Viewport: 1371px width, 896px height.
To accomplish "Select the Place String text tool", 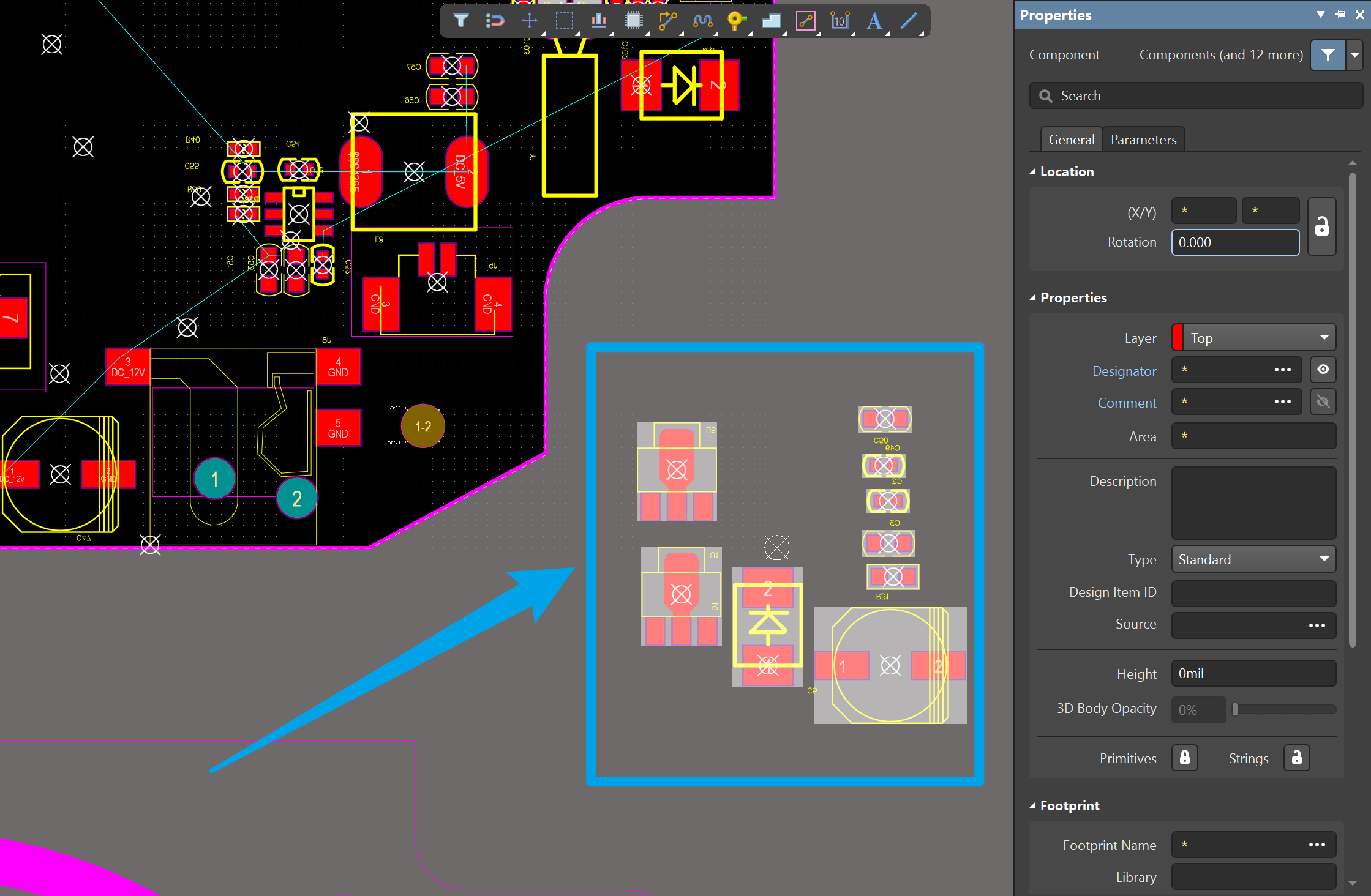I will (874, 21).
